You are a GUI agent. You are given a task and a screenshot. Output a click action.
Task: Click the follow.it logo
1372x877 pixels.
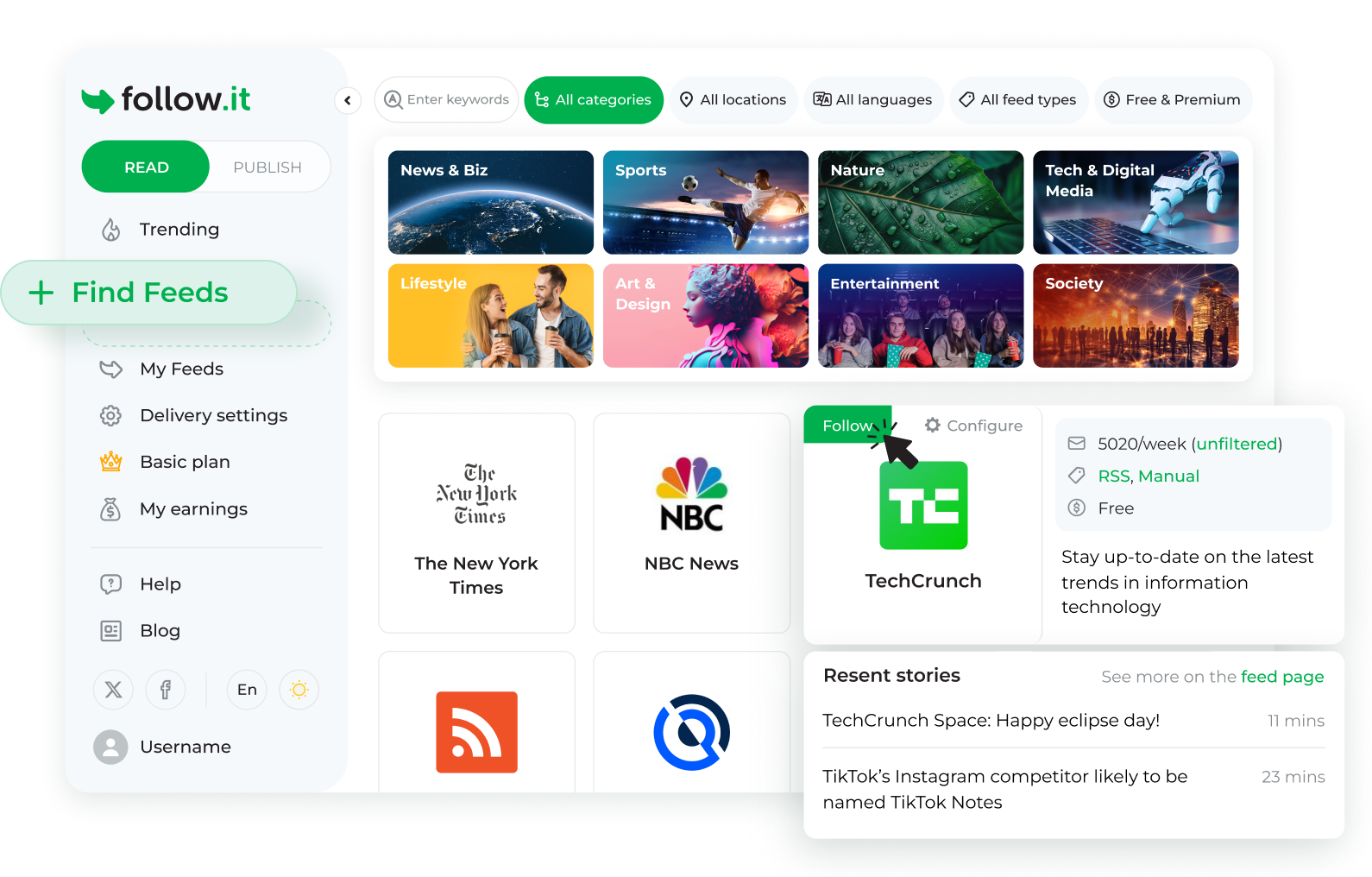[x=166, y=100]
